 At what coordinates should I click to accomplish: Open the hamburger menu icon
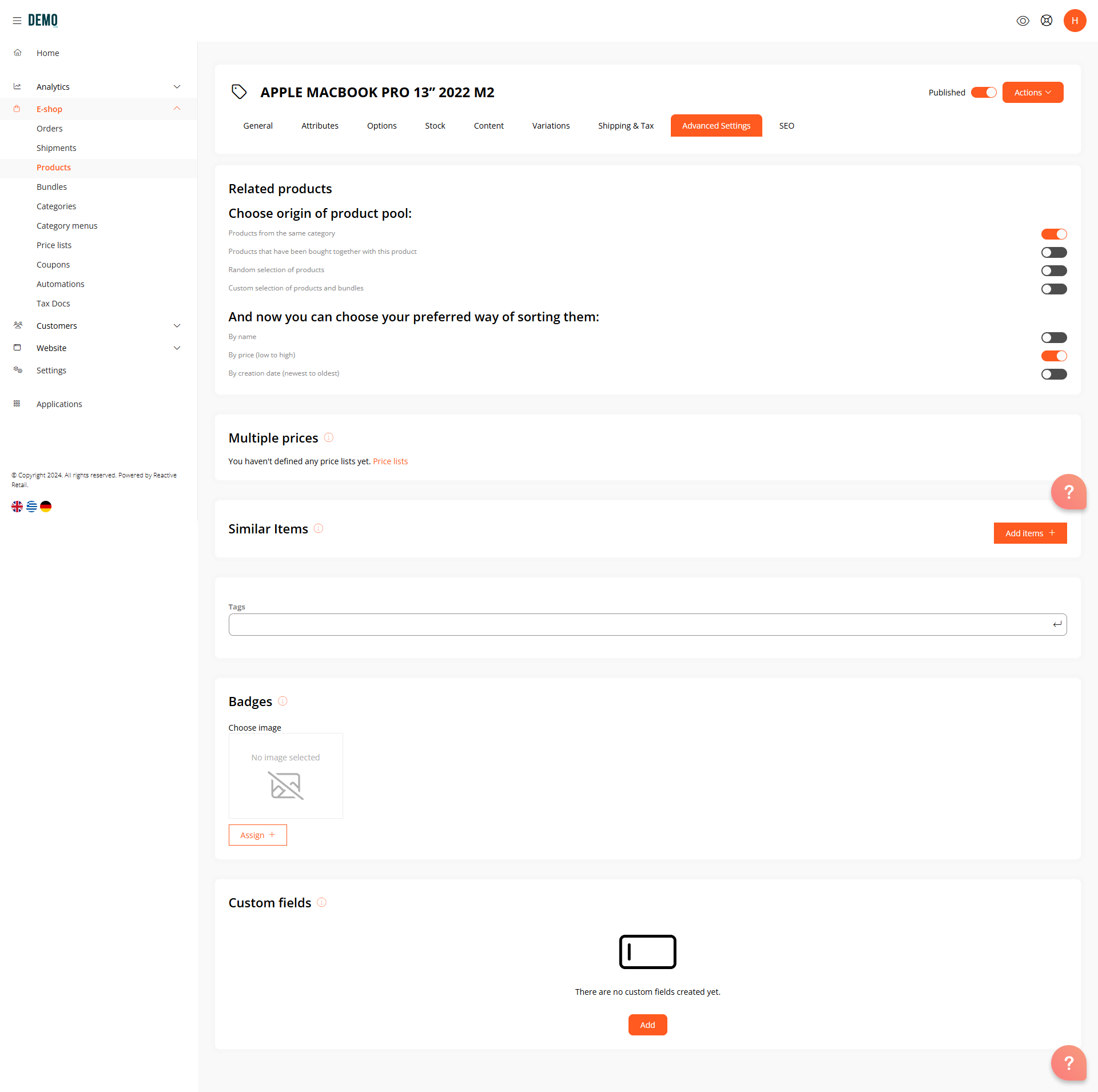pos(17,21)
